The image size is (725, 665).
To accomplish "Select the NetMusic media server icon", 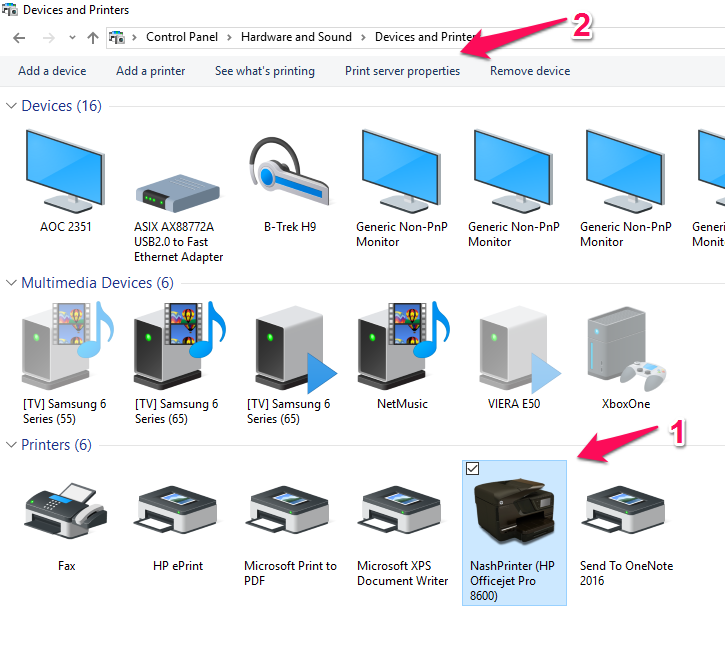I will click(402, 346).
